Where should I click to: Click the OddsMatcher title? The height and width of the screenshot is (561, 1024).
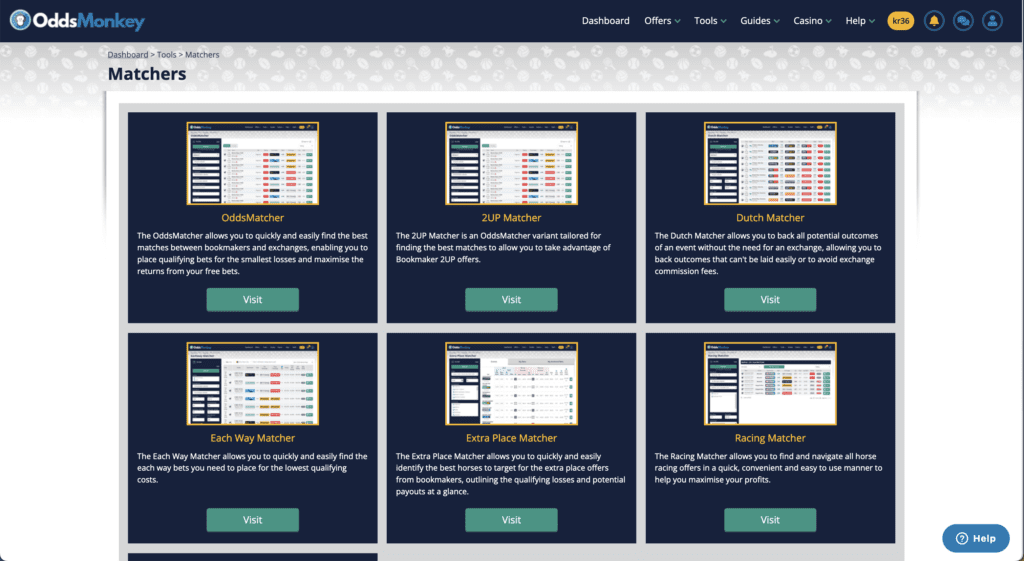coord(253,217)
